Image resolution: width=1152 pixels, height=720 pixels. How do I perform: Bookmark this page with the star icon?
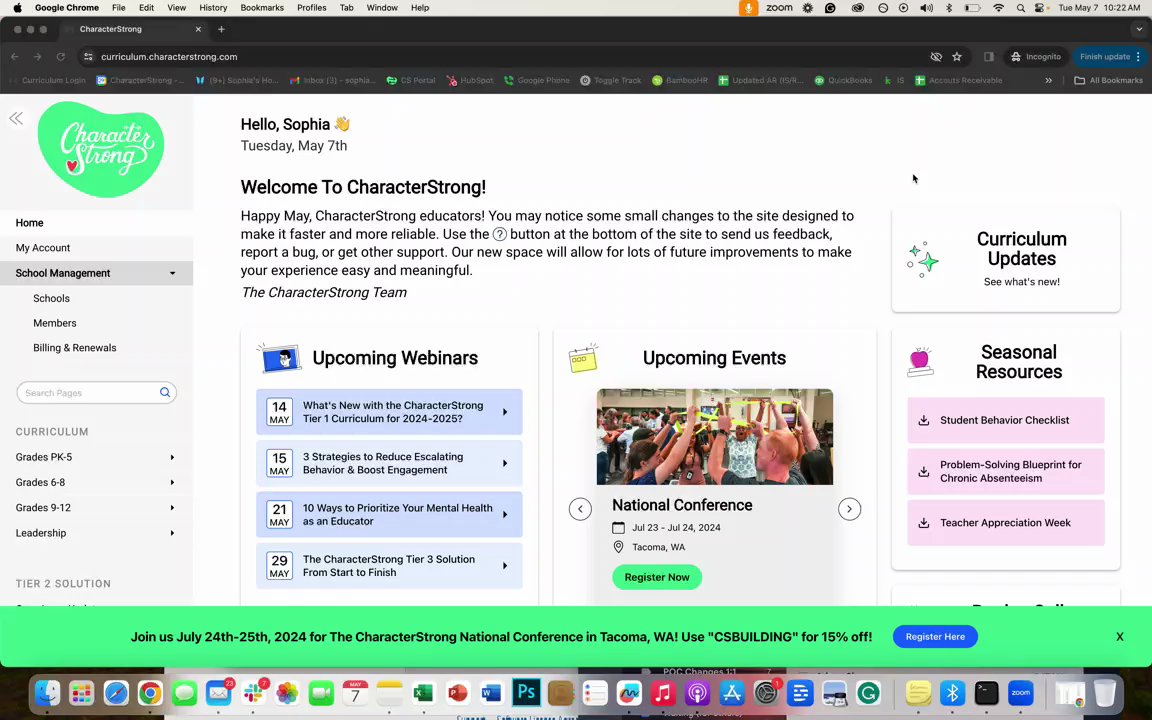[957, 57]
